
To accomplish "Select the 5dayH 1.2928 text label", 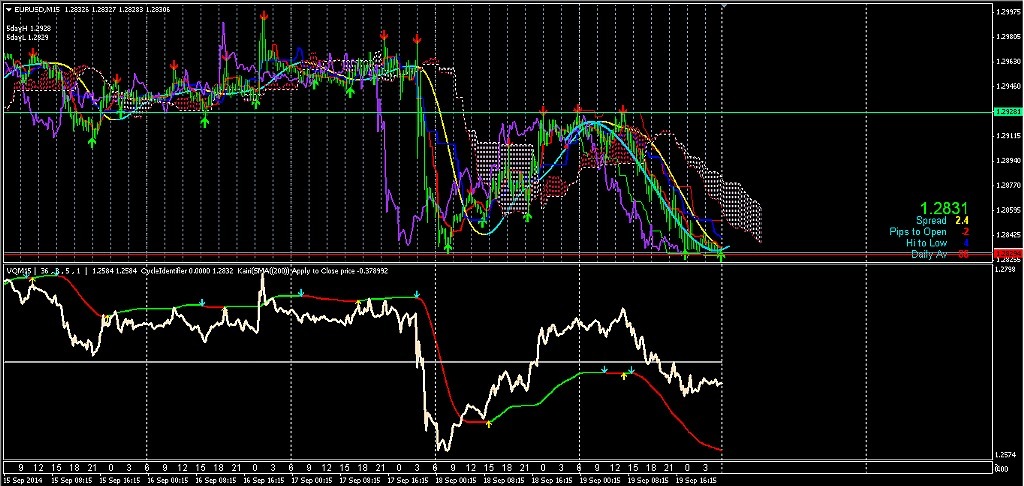I will pos(26,29).
